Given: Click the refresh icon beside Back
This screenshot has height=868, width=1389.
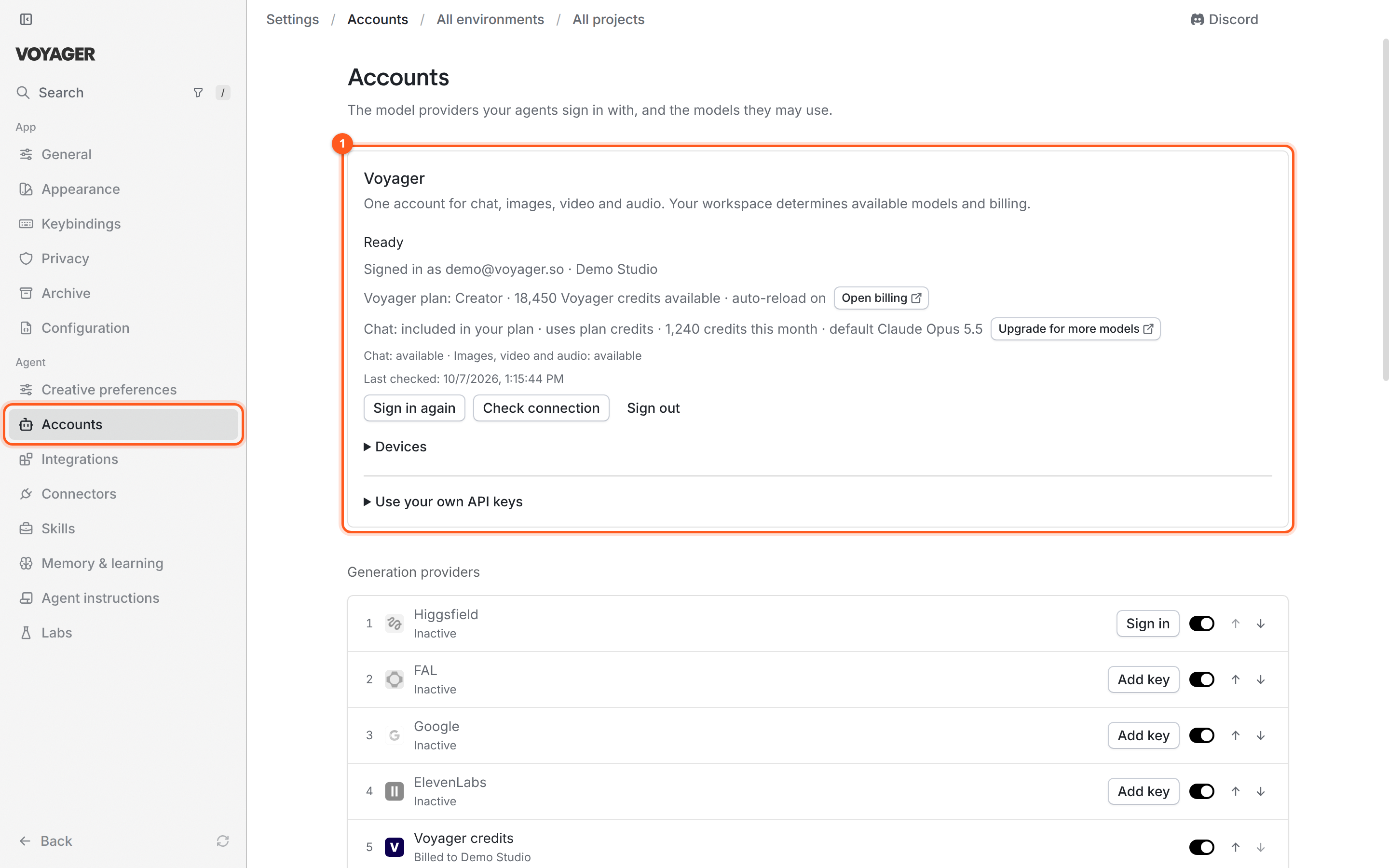Looking at the screenshot, I should tap(223, 841).
